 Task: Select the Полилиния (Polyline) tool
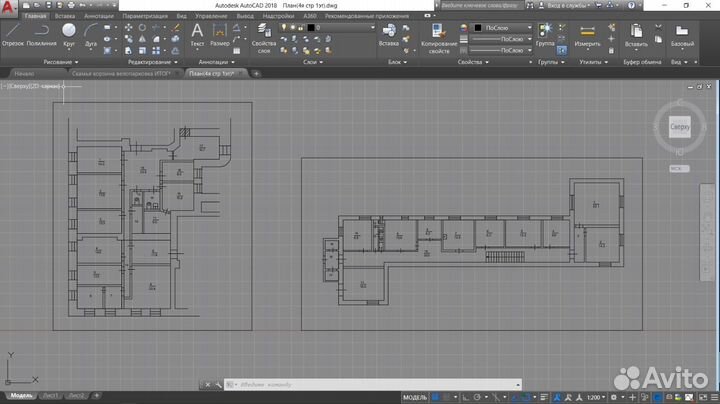pos(41,33)
